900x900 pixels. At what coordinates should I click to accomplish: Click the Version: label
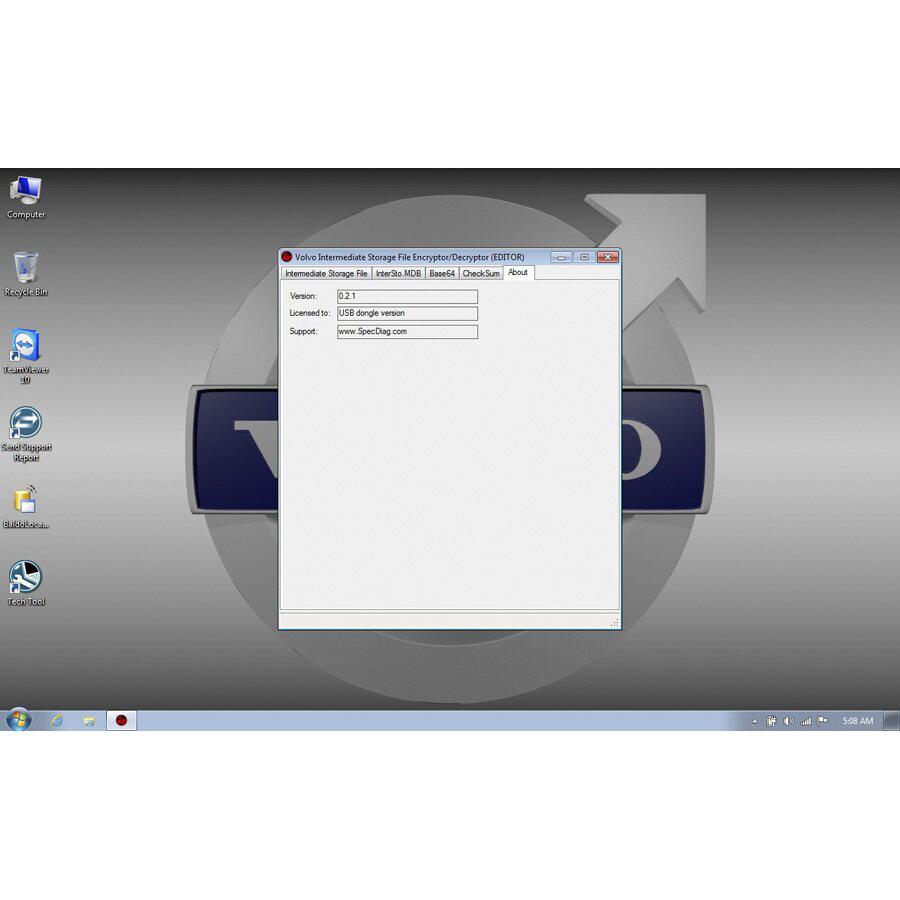point(304,296)
